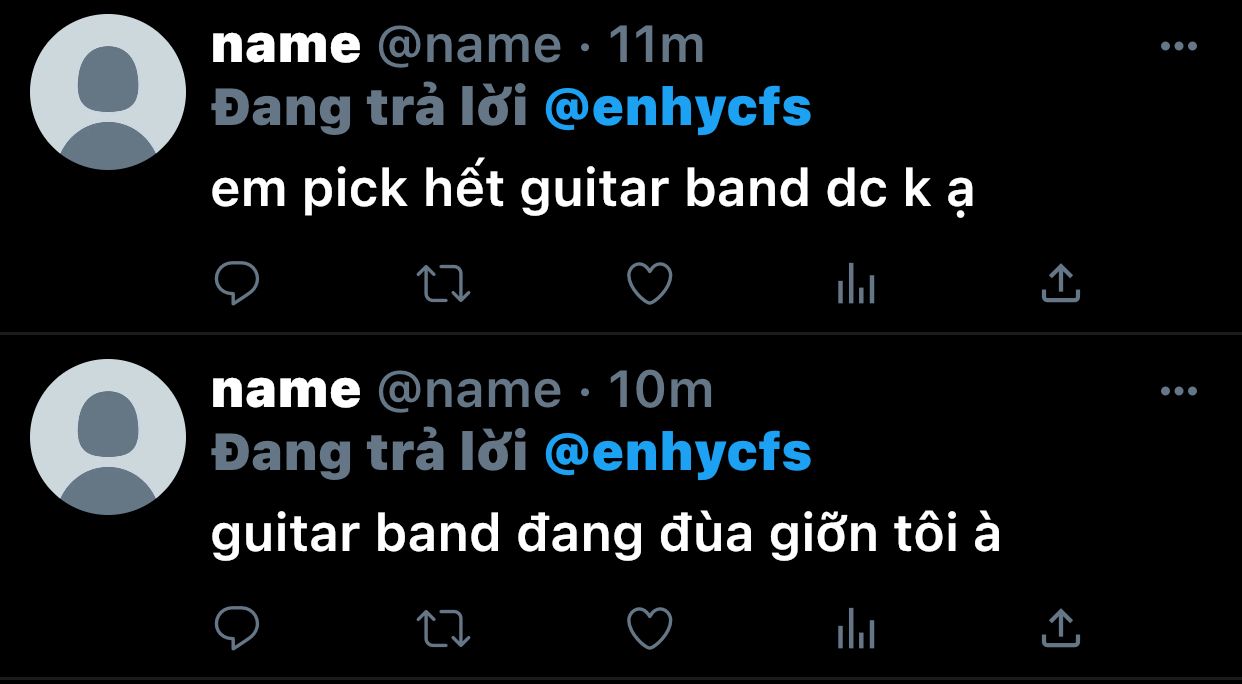Open the first tweet author's avatar

(108, 92)
